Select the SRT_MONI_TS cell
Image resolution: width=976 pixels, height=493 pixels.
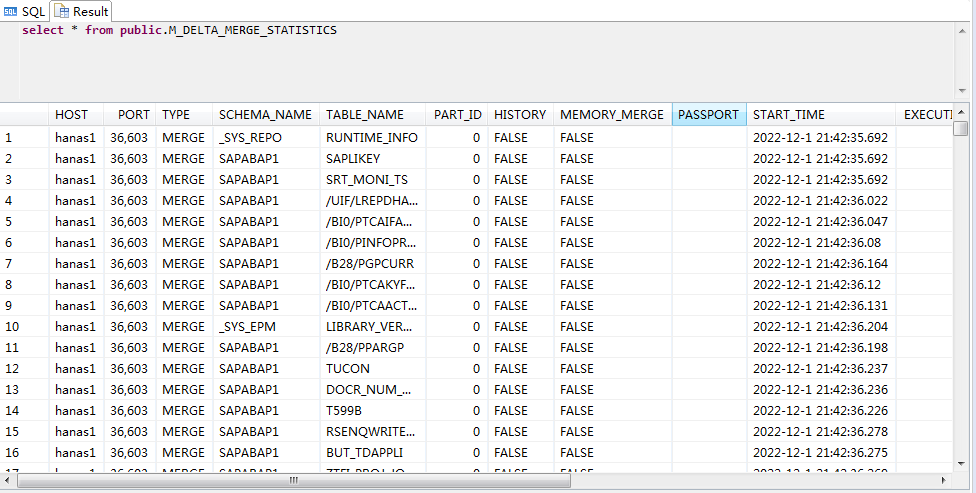pyautogui.click(x=372, y=180)
